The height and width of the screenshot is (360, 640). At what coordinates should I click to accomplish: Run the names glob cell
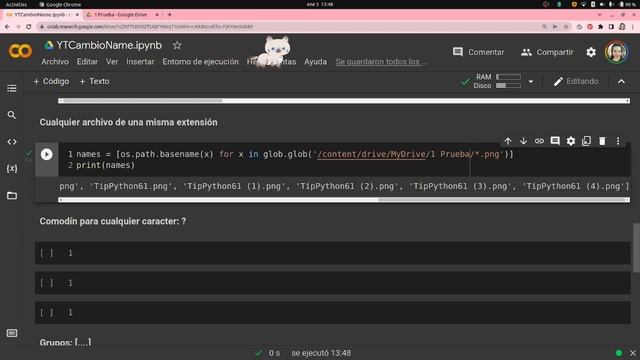47,154
